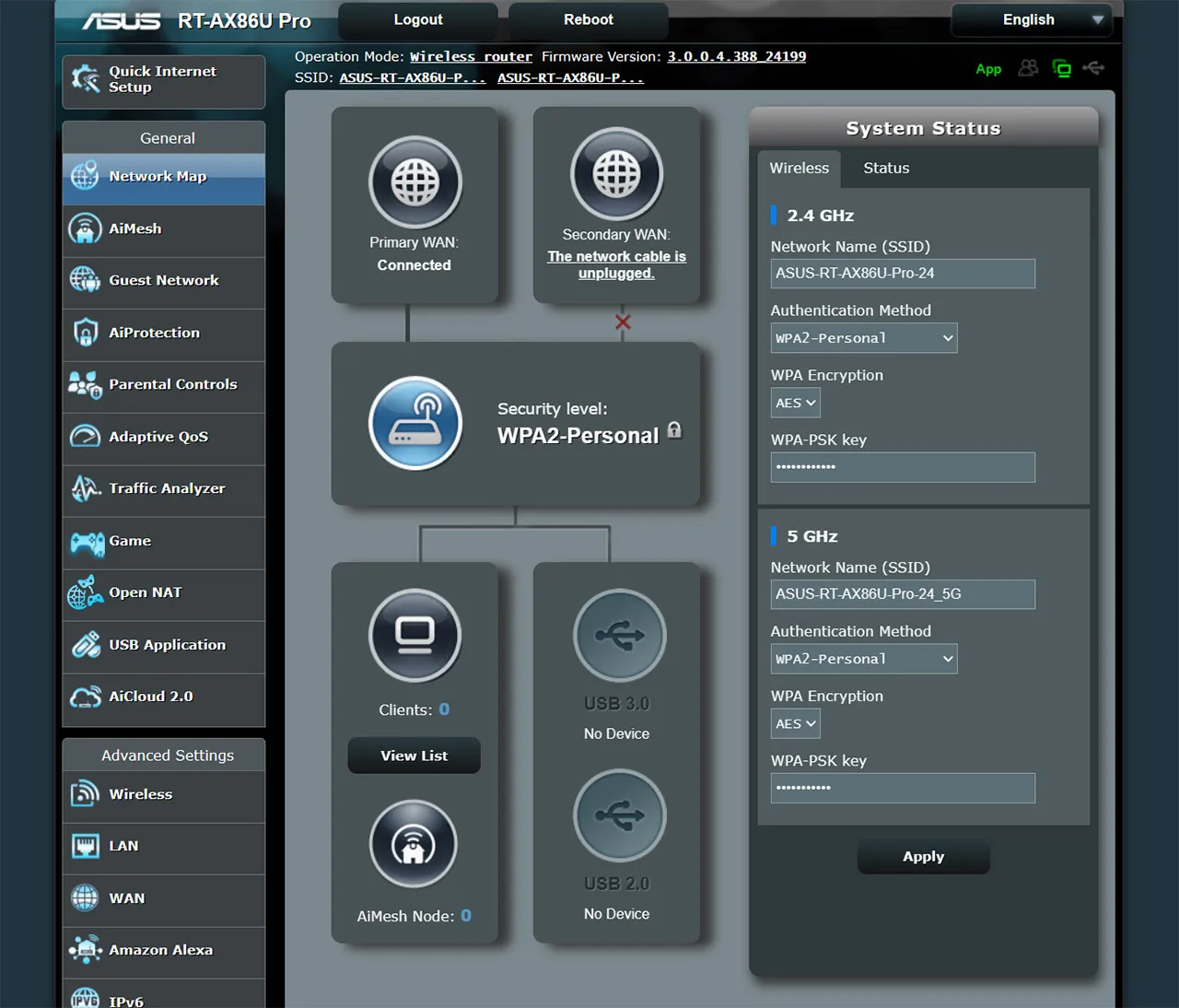The width and height of the screenshot is (1179, 1008).
Task: Click the Logout button
Action: point(418,19)
